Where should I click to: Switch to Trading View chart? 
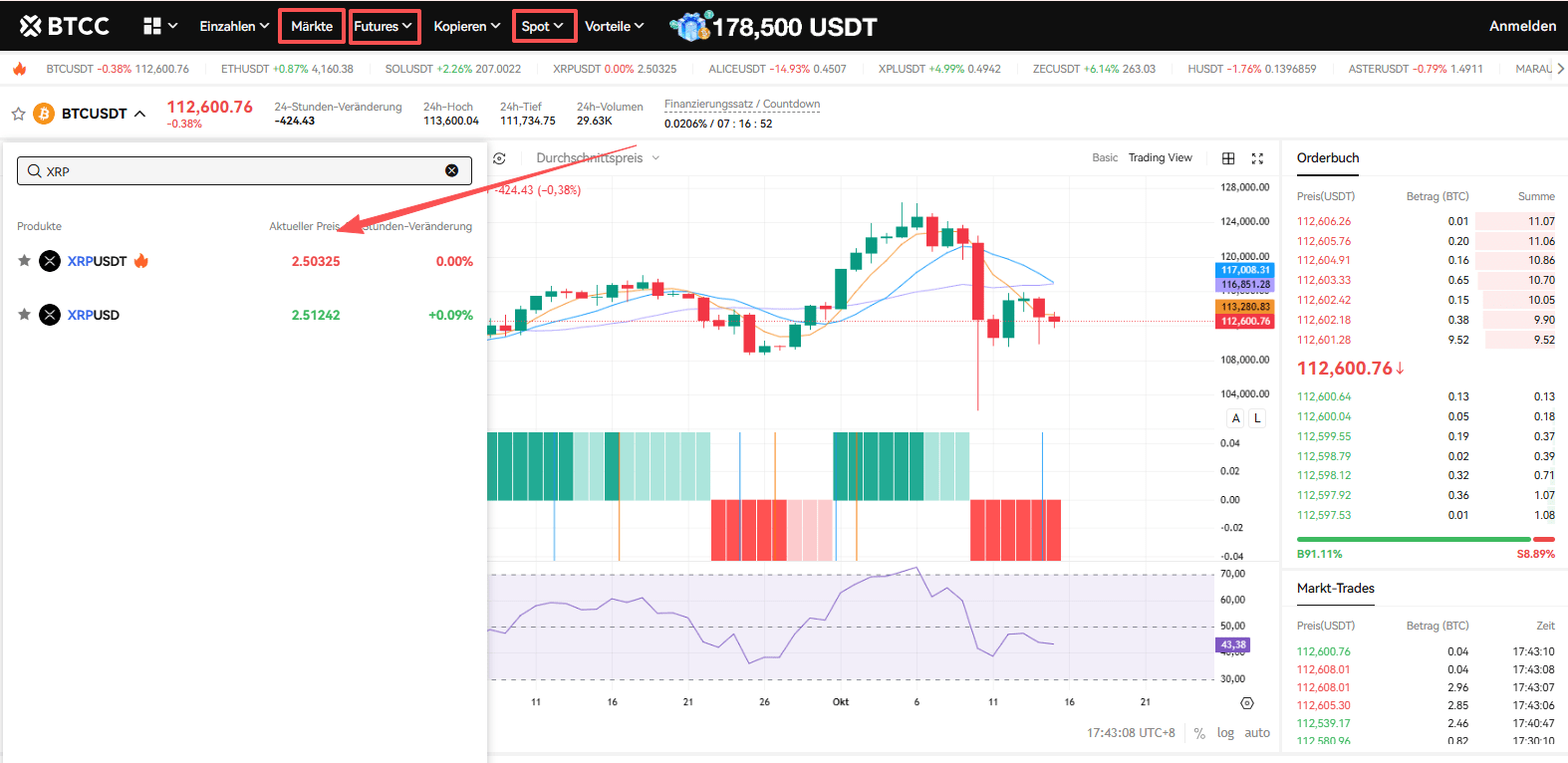(1160, 157)
